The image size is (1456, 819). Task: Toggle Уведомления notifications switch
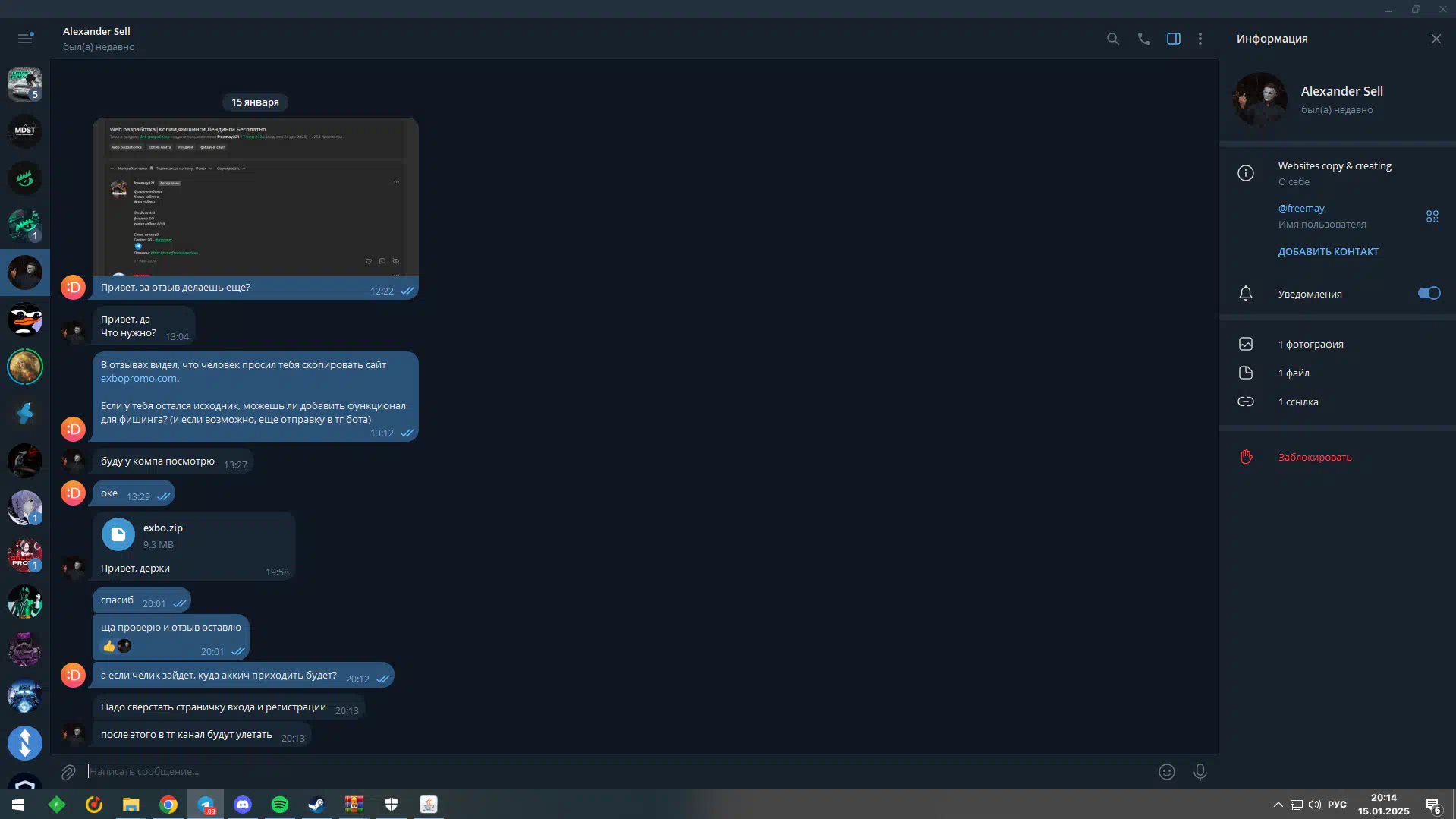[x=1428, y=294]
